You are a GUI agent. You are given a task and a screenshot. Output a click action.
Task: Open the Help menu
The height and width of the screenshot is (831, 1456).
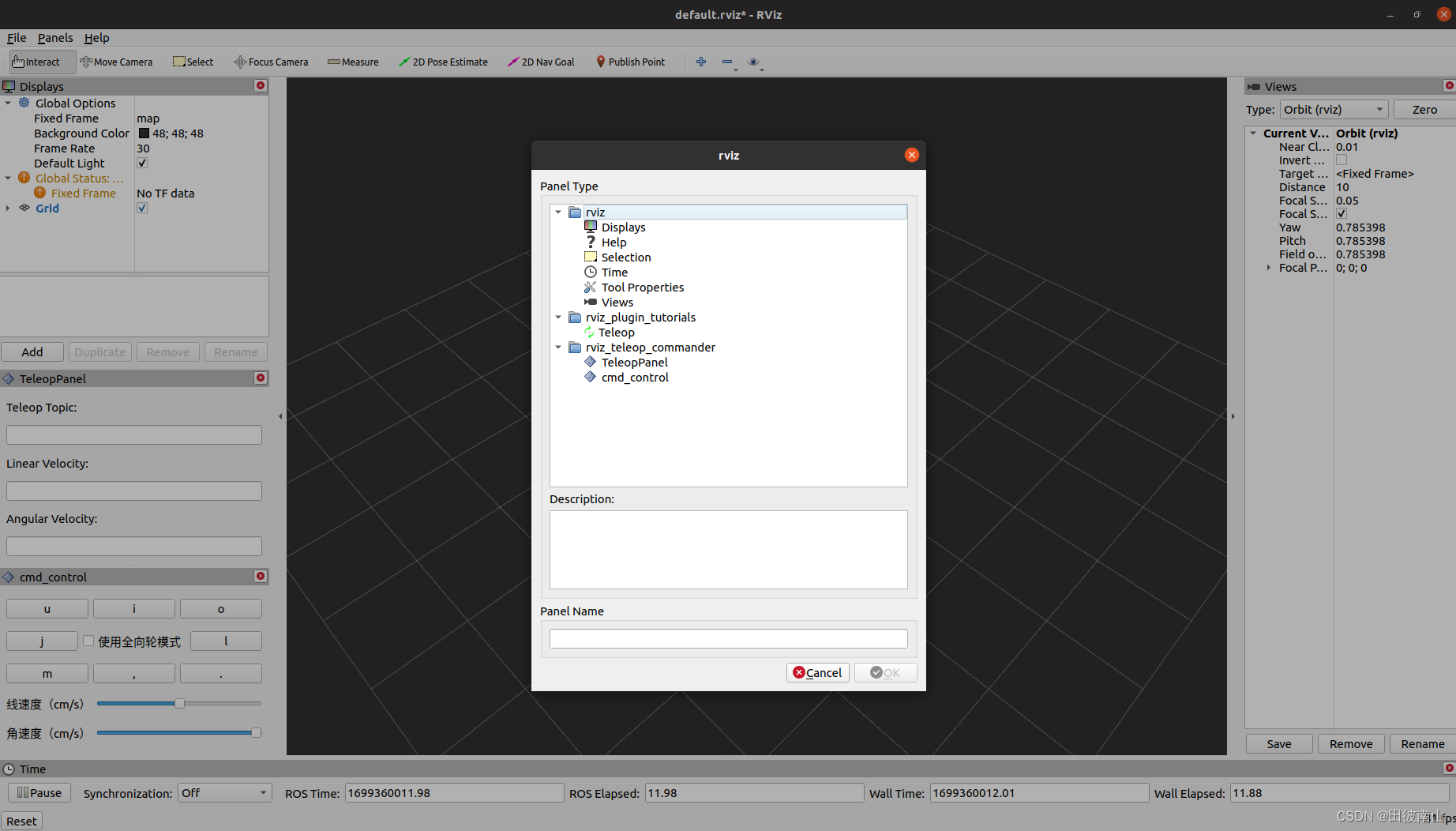(x=96, y=37)
